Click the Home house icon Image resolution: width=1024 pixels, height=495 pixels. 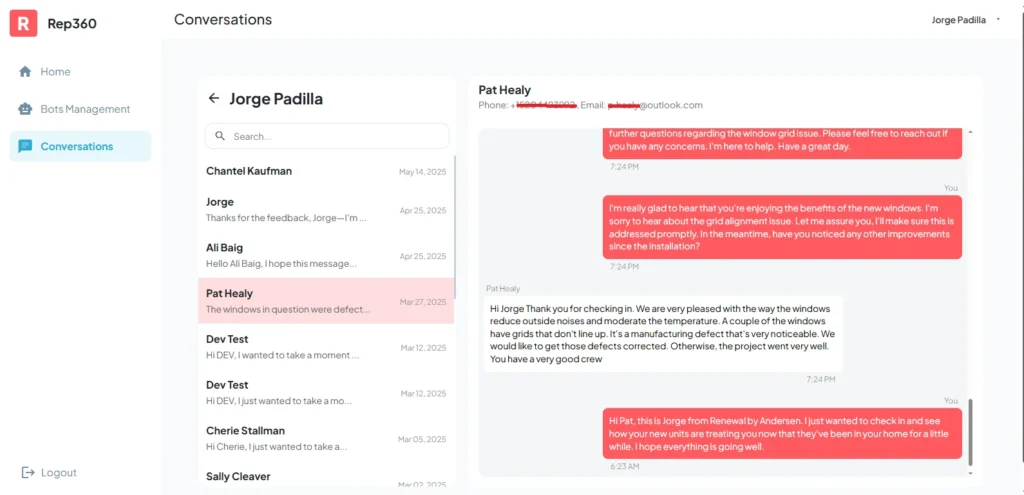click(x=26, y=72)
